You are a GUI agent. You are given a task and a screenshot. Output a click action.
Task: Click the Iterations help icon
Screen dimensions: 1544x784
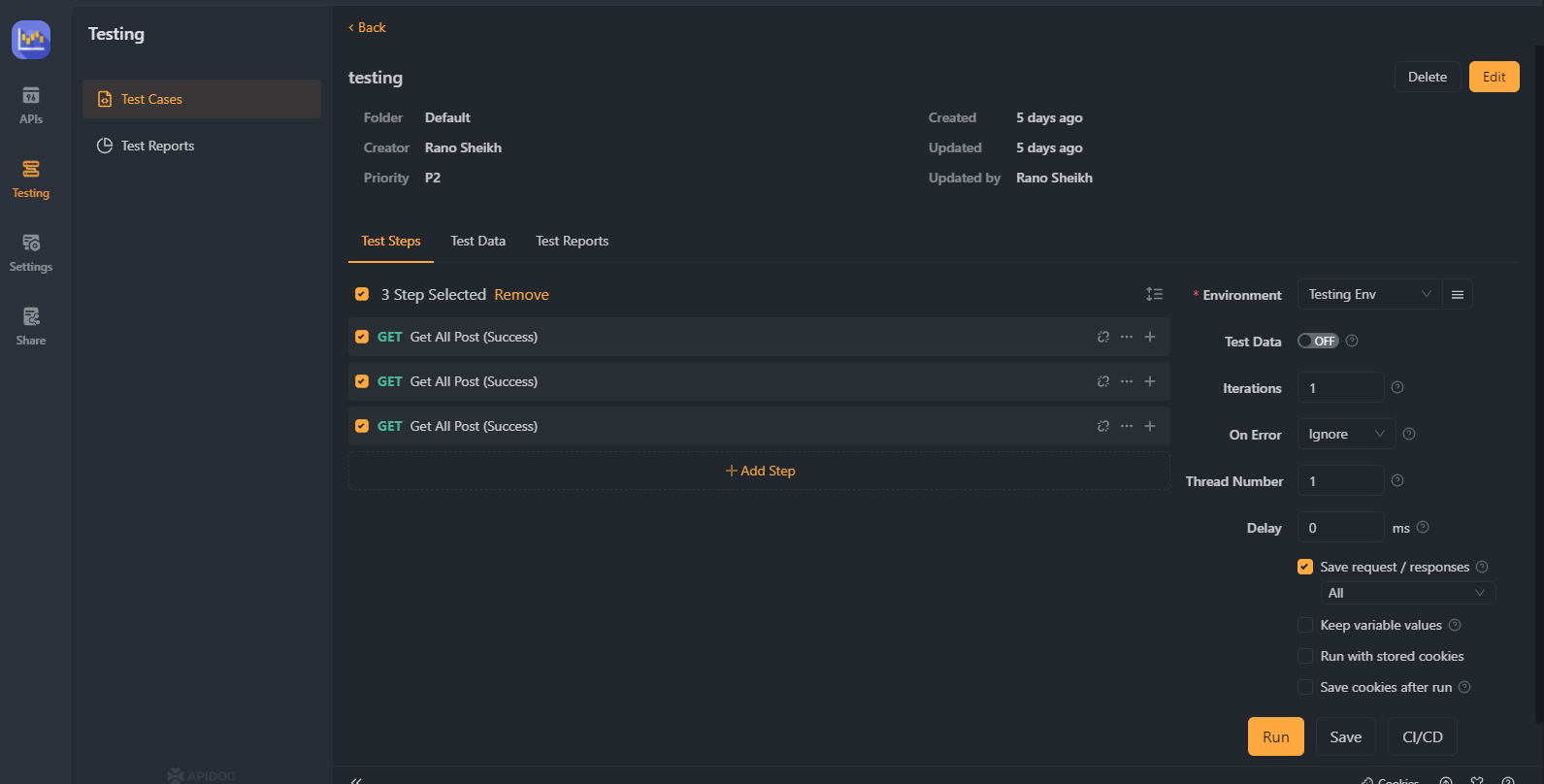pos(1397,387)
